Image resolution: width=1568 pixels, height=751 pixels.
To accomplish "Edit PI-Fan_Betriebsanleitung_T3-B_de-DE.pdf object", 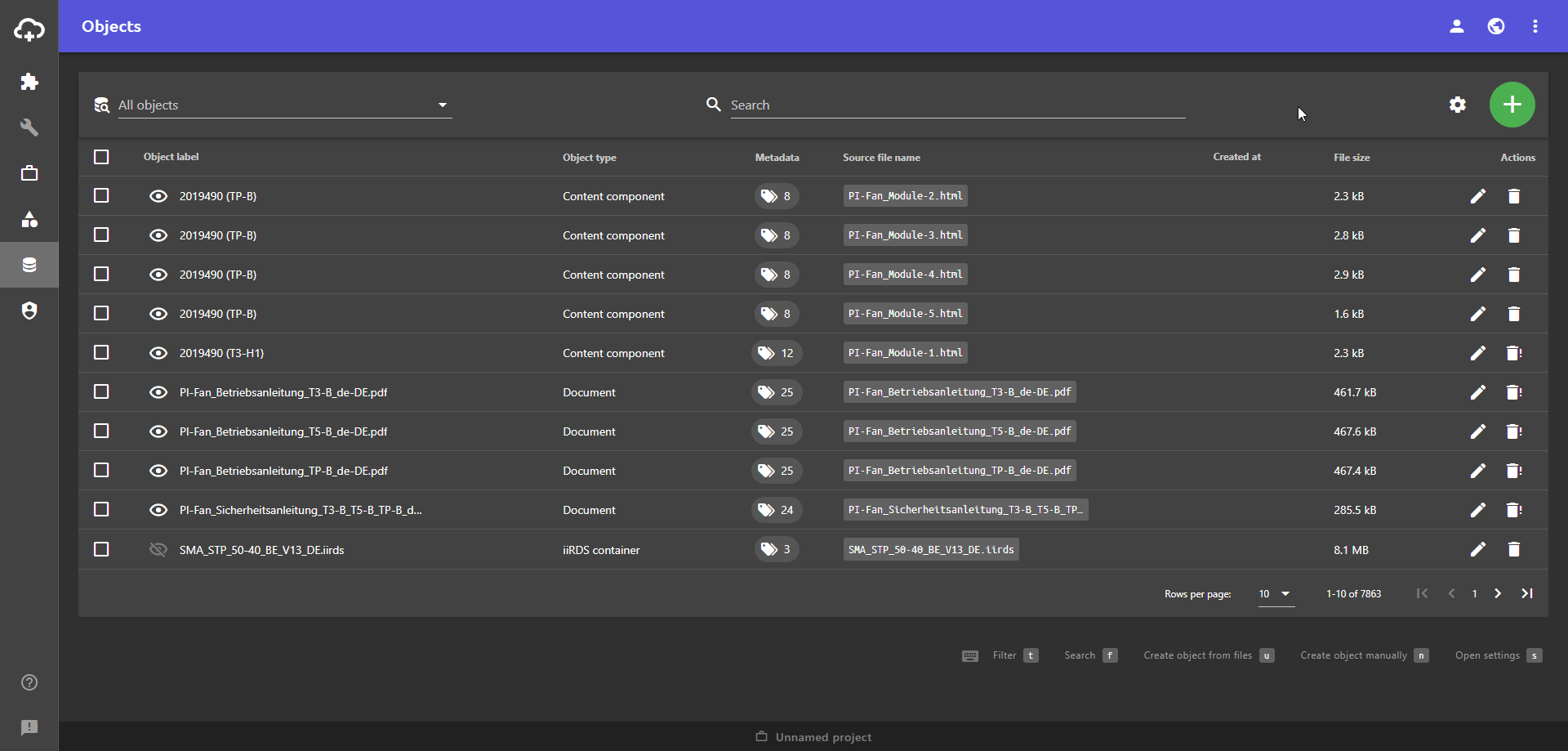I will (x=1478, y=392).
